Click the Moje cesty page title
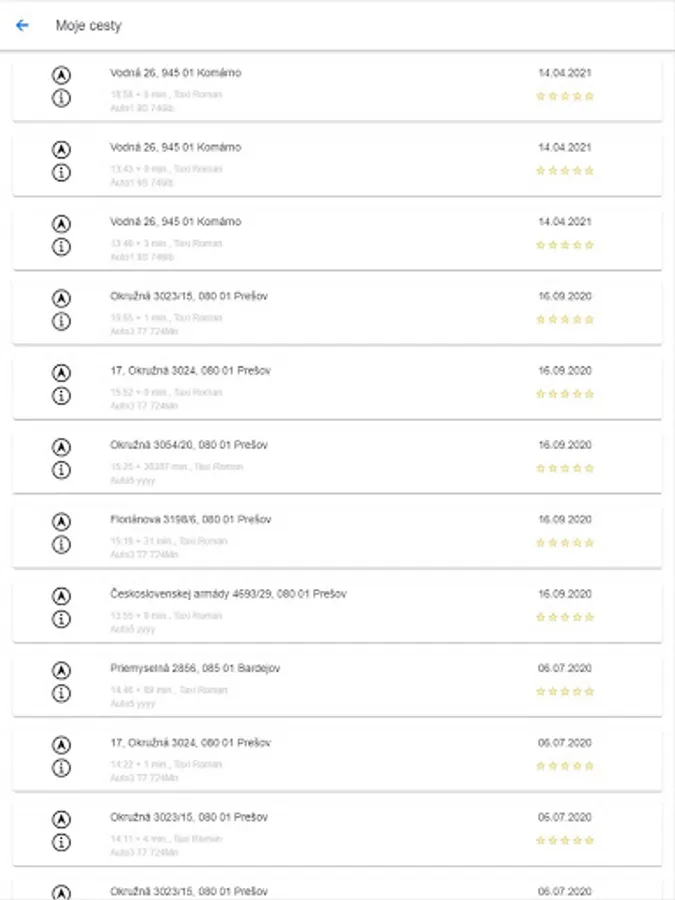This screenshot has height=900, width=675. pyautogui.click(x=88, y=25)
